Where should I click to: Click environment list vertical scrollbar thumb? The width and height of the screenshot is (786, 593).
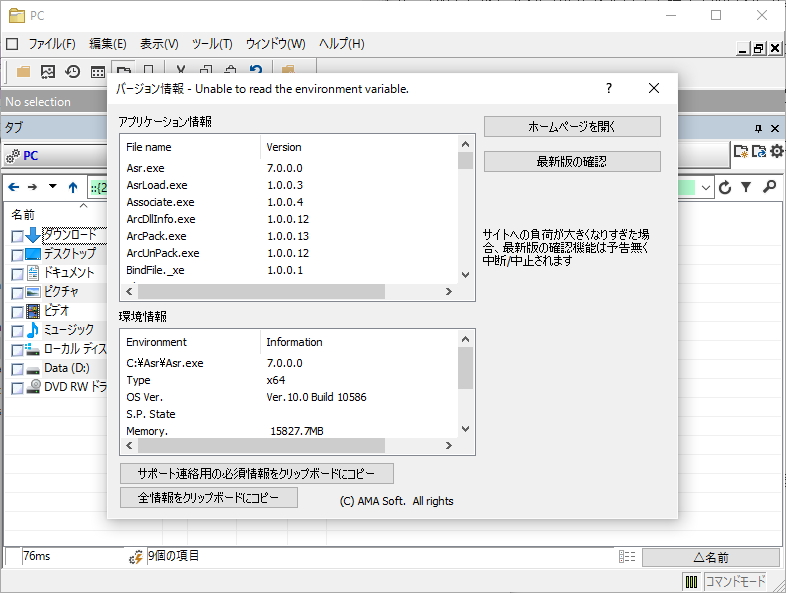(465, 368)
